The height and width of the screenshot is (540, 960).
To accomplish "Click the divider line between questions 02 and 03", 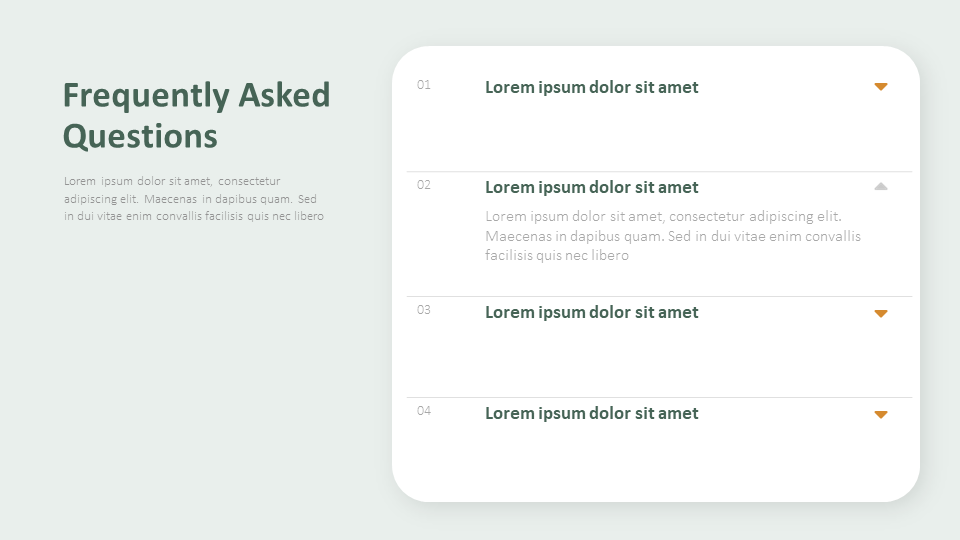I will [659, 296].
